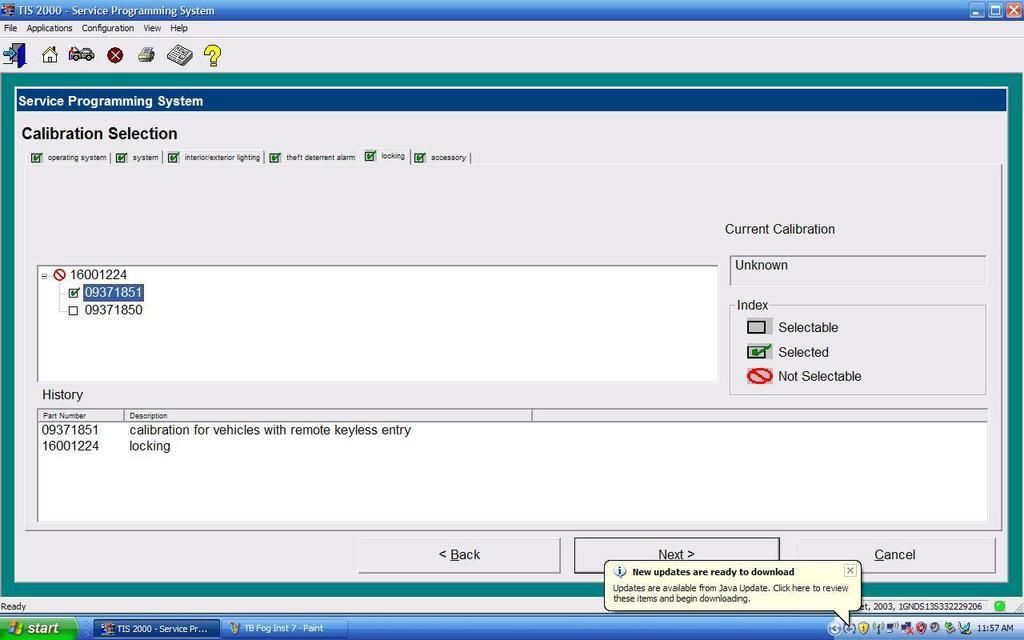The height and width of the screenshot is (640, 1024).
Task: Click the green status indicator in status bar
Action: pyautogui.click(x=999, y=606)
